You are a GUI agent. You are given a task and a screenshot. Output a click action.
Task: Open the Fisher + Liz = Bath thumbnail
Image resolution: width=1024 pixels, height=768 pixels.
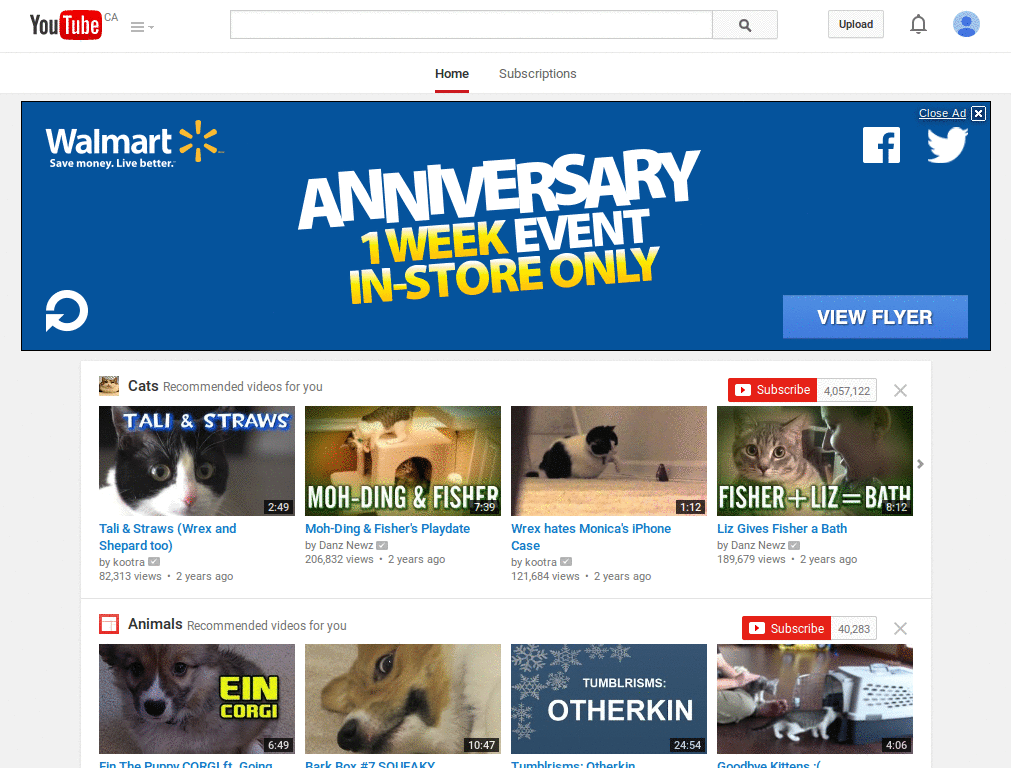point(815,461)
